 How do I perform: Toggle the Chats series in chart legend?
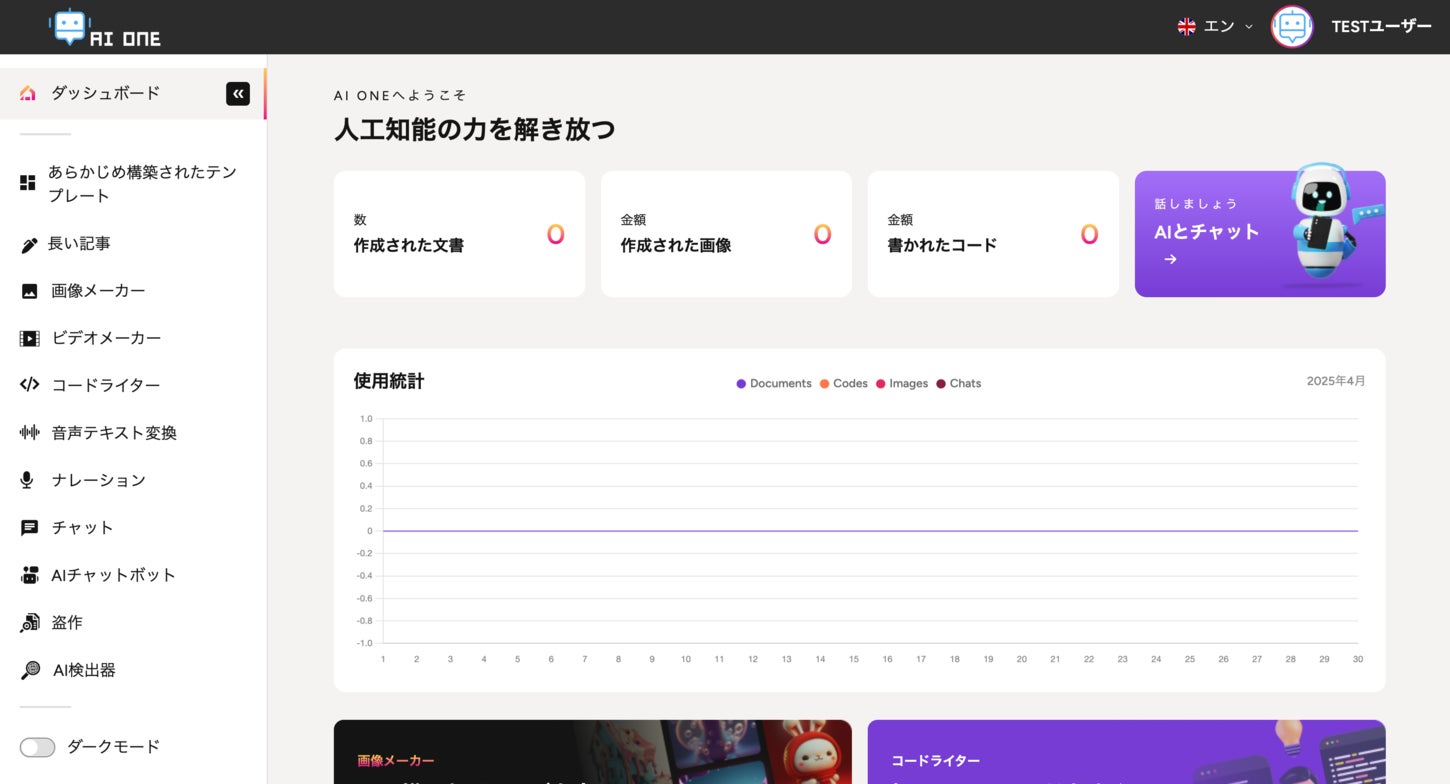click(x=959, y=384)
